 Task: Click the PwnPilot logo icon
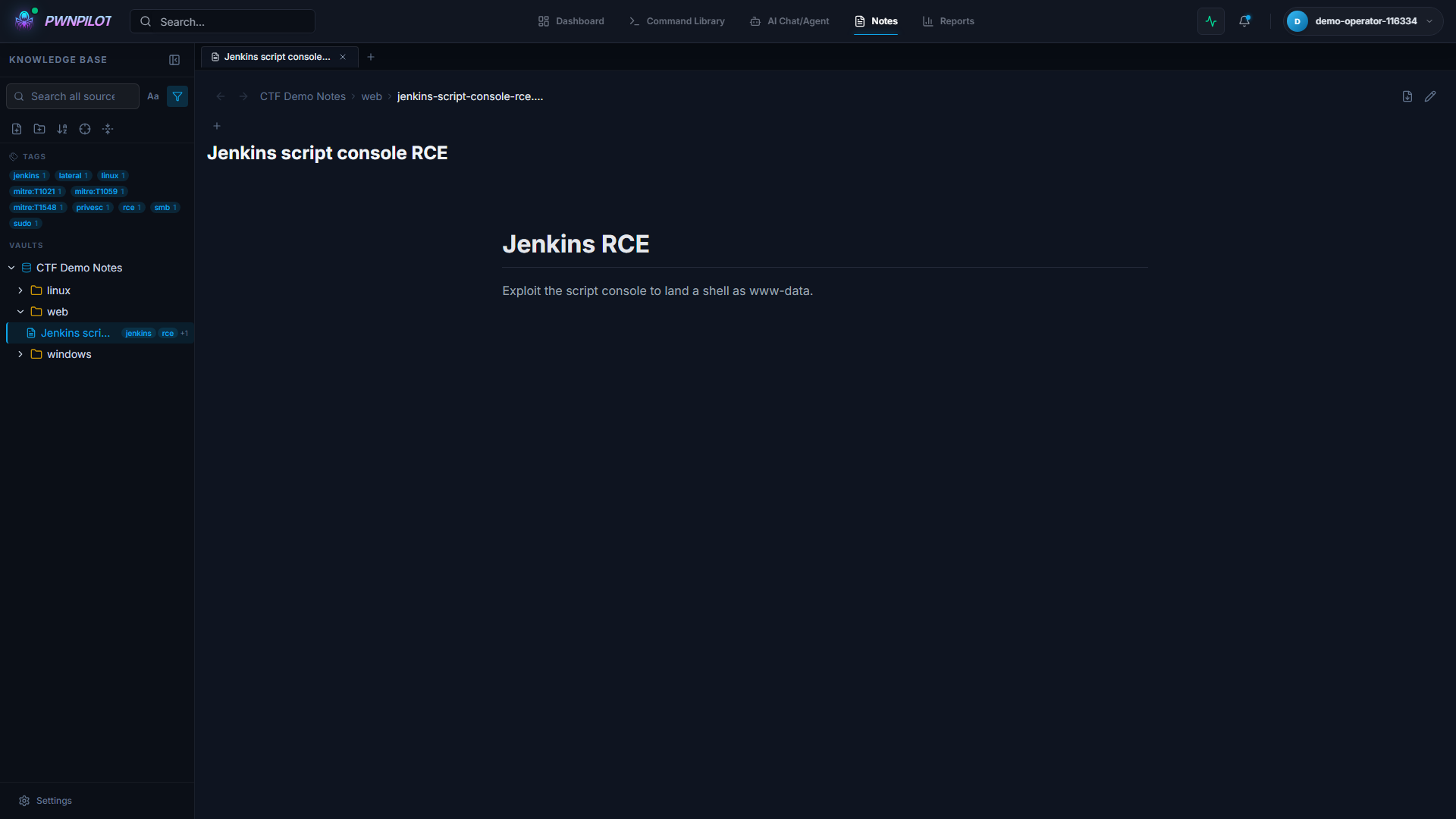[x=25, y=20]
